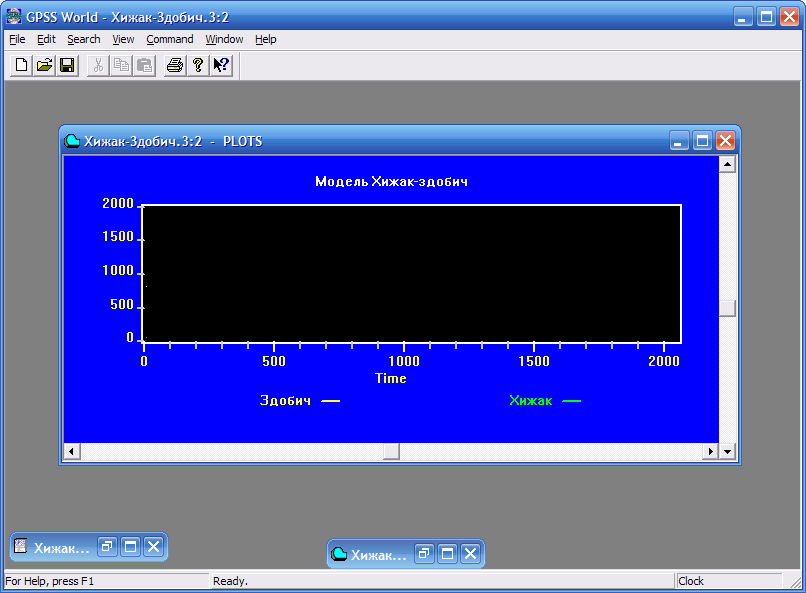Click the horizontal scrollbar thumb in the plot
This screenshot has height=593, width=806.
click(x=392, y=452)
